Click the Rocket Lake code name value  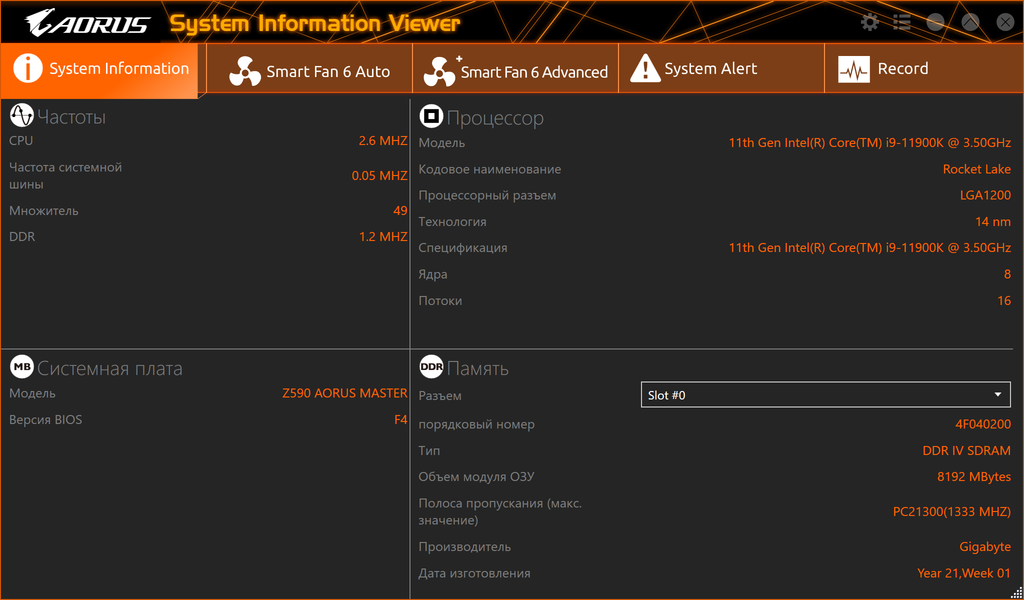pos(976,169)
